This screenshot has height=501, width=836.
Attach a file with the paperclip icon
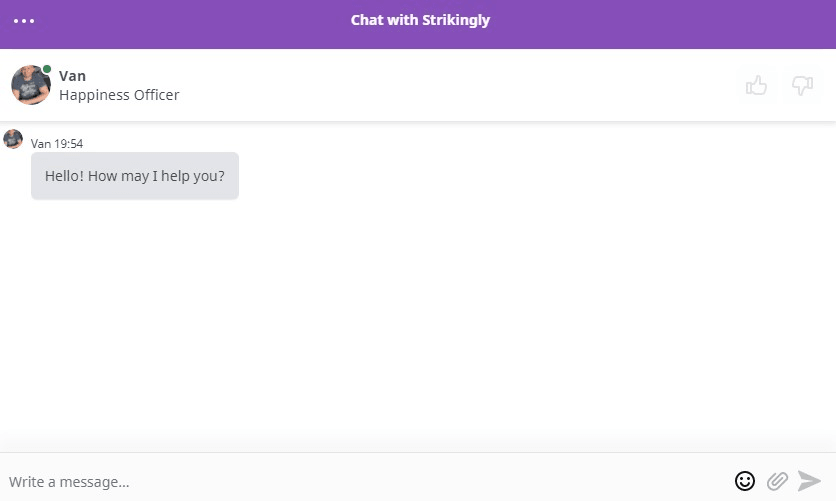[777, 481]
